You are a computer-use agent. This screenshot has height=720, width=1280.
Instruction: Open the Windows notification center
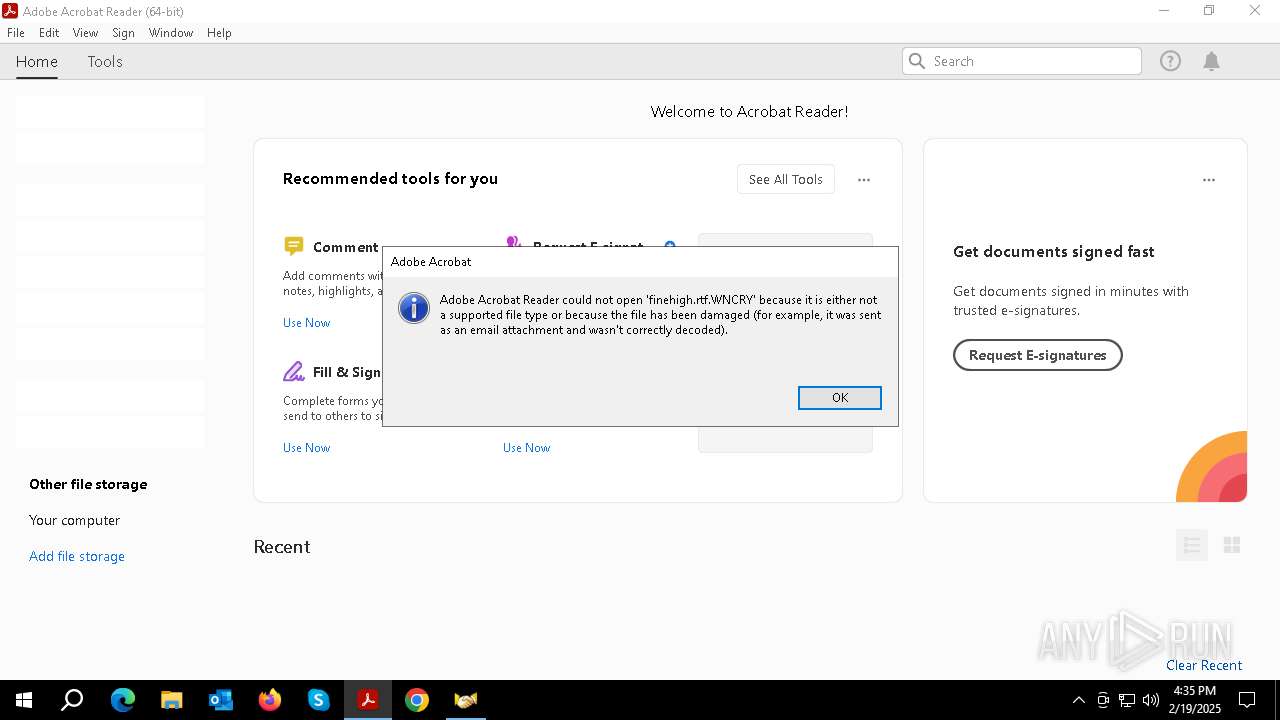[x=1247, y=700]
